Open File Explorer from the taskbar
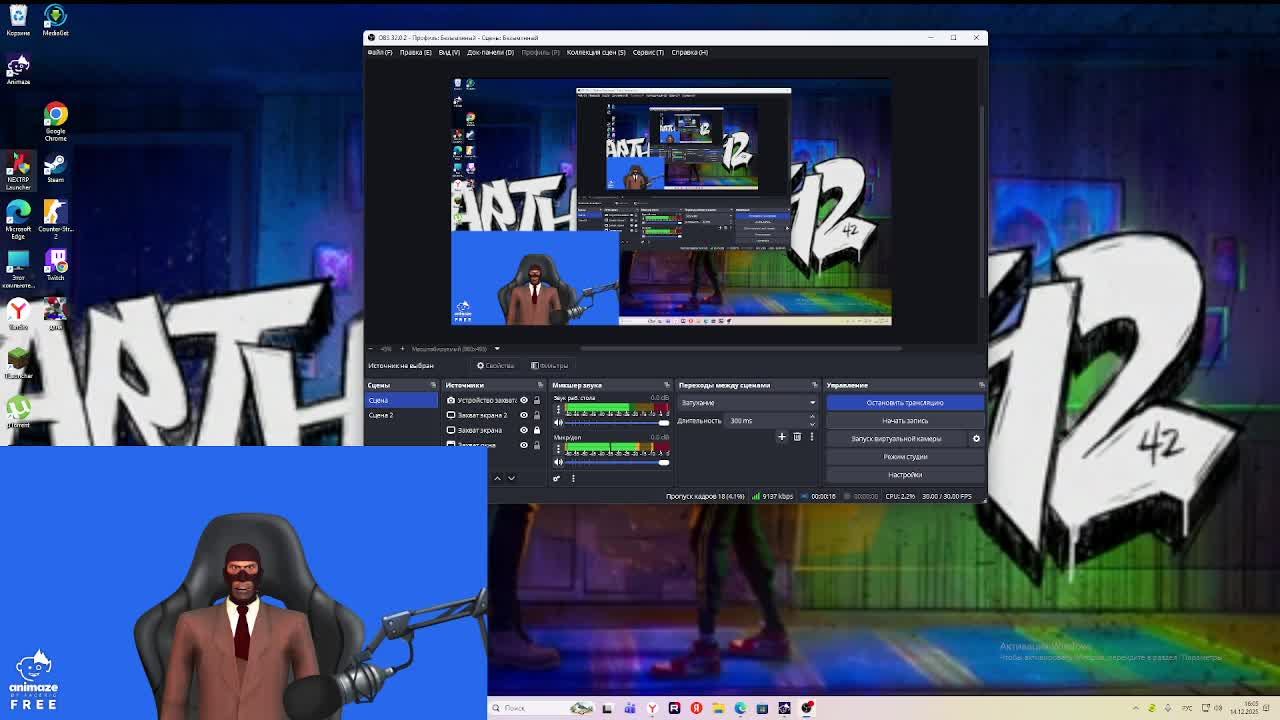 pyautogui.click(x=718, y=708)
